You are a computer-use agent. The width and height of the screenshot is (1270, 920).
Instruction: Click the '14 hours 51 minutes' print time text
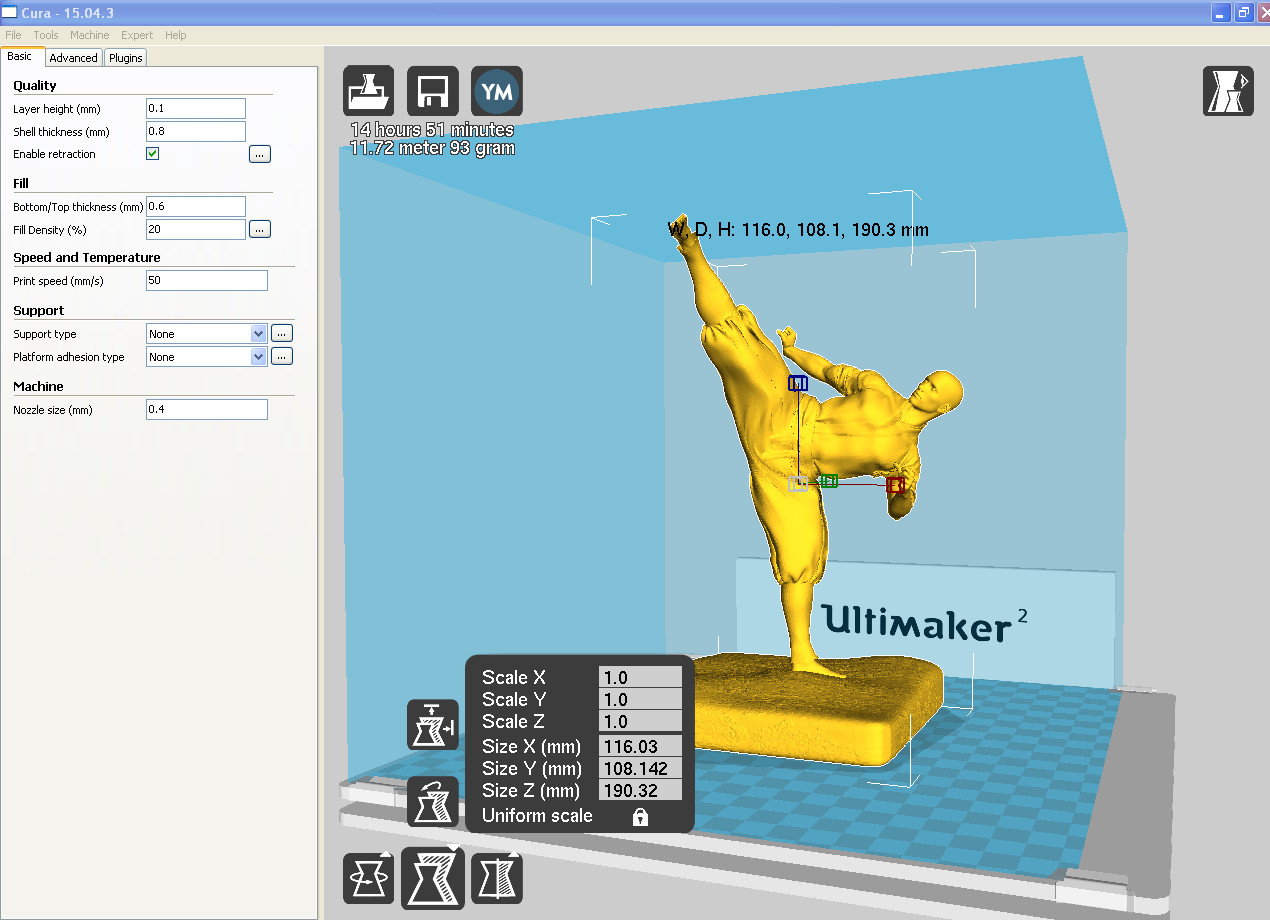tap(432, 130)
